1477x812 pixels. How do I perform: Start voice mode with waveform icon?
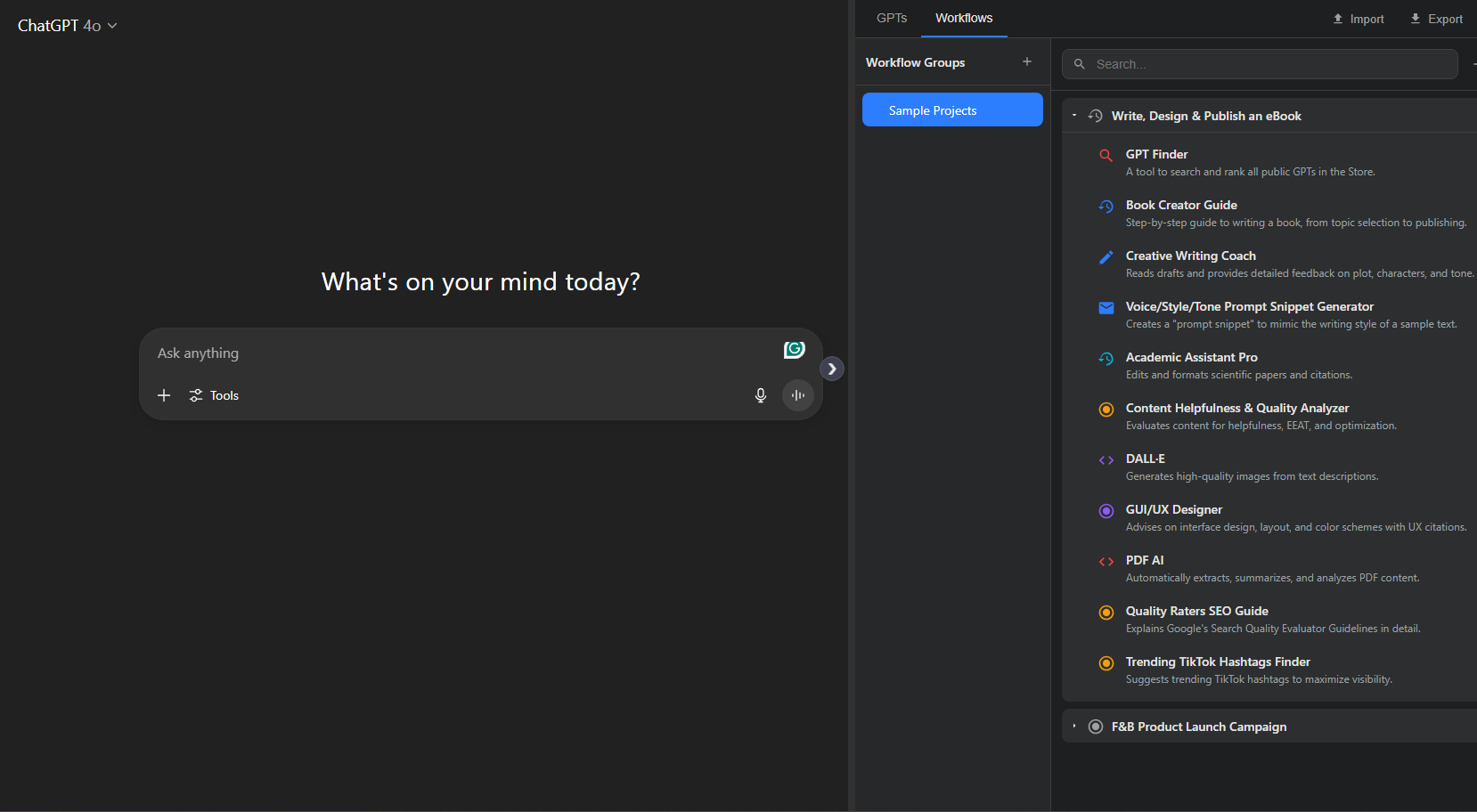[798, 395]
